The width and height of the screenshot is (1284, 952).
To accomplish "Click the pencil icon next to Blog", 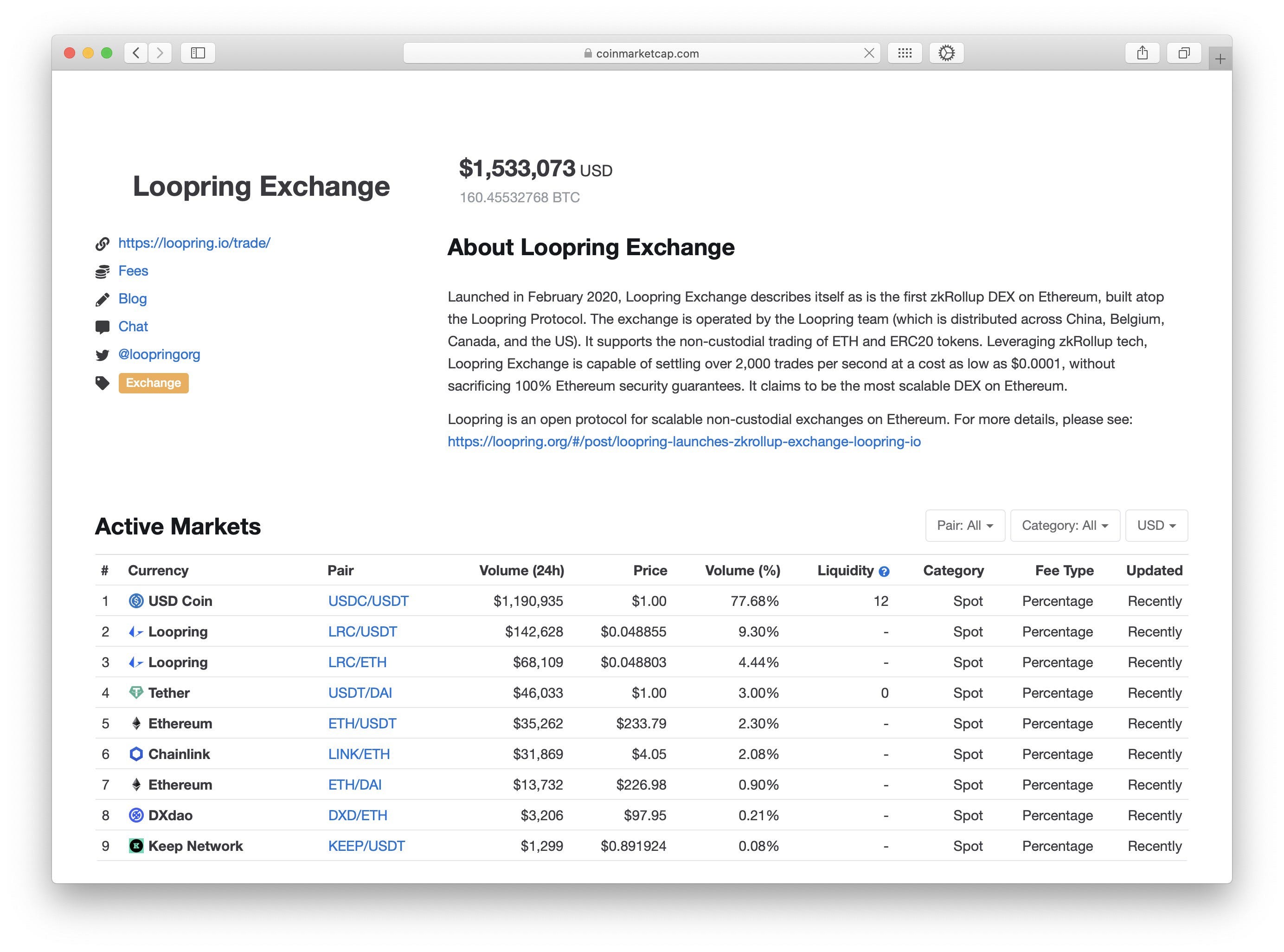I will pyautogui.click(x=103, y=299).
